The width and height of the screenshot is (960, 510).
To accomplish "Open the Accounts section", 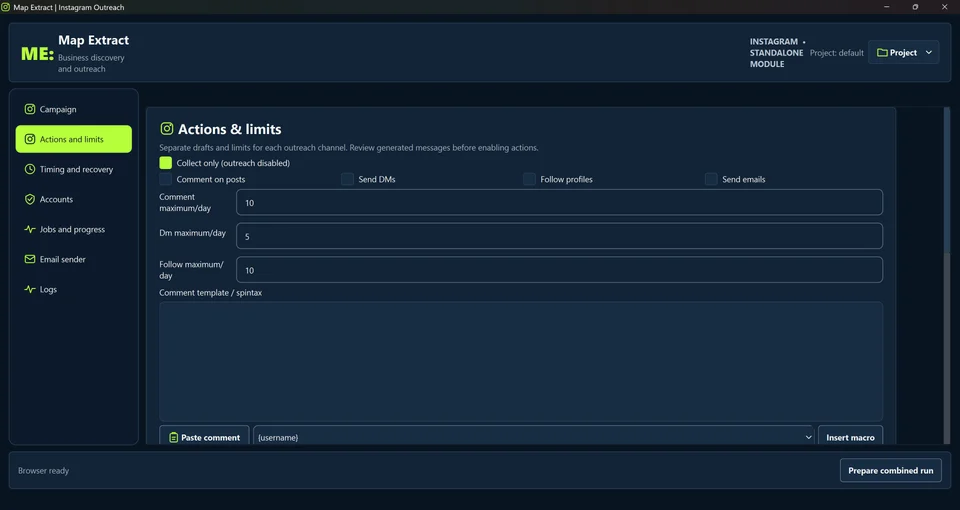I will 73,199.
